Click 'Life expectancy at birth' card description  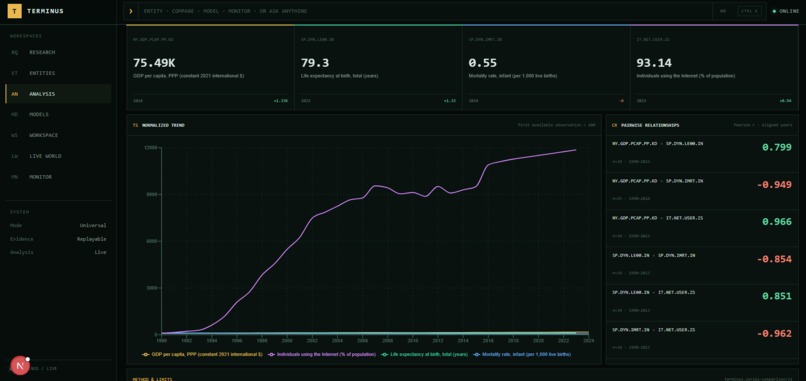340,76
